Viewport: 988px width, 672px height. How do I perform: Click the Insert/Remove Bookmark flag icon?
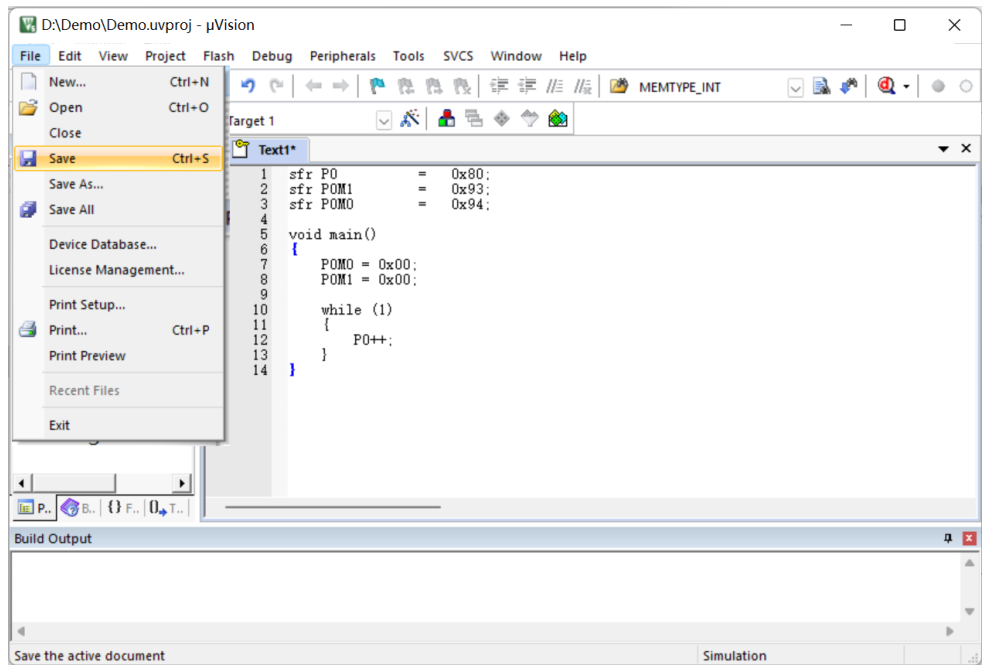(377, 87)
